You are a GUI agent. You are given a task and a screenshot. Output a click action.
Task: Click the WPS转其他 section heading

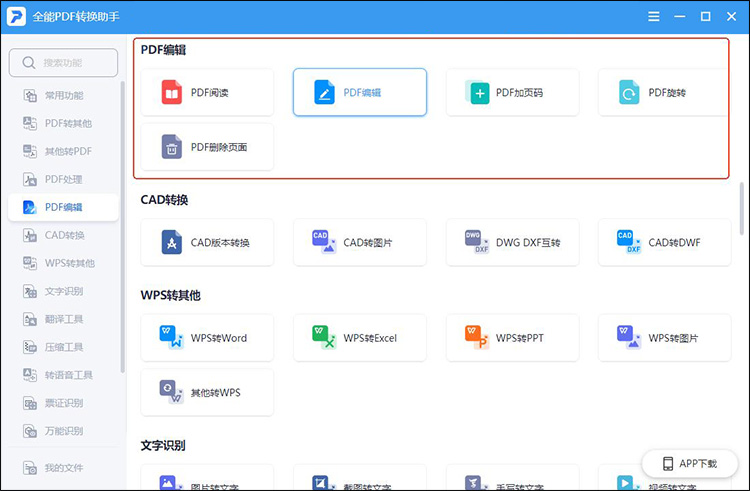coord(170,295)
